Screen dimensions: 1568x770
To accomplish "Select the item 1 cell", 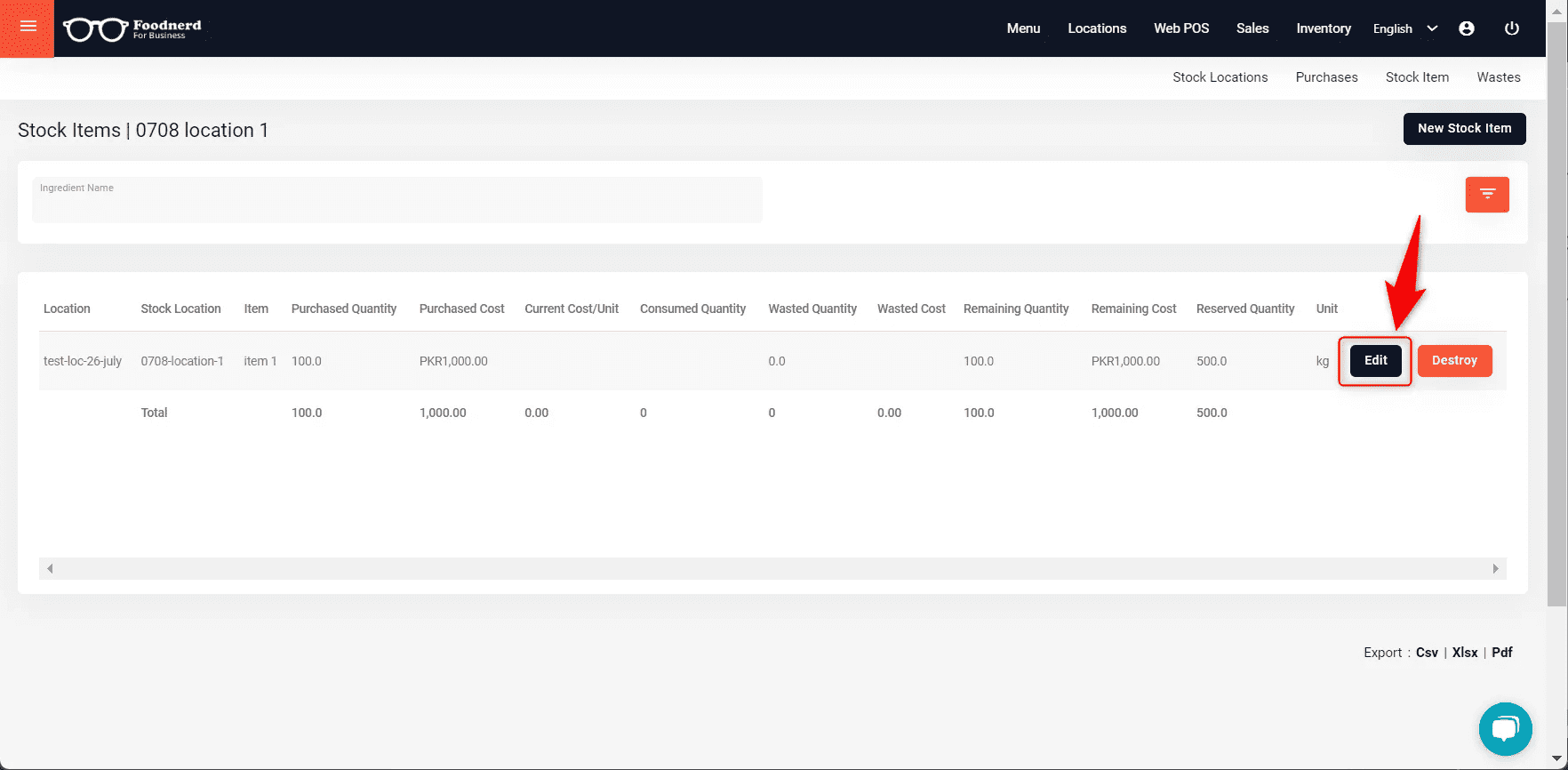I will (x=260, y=361).
